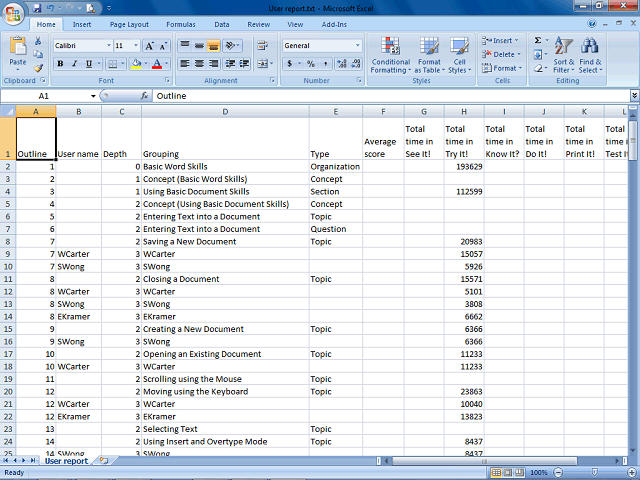This screenshot has width=640, height=480.
Task: Click the AutoSum sigma icon
Action: tap(538, 40)
